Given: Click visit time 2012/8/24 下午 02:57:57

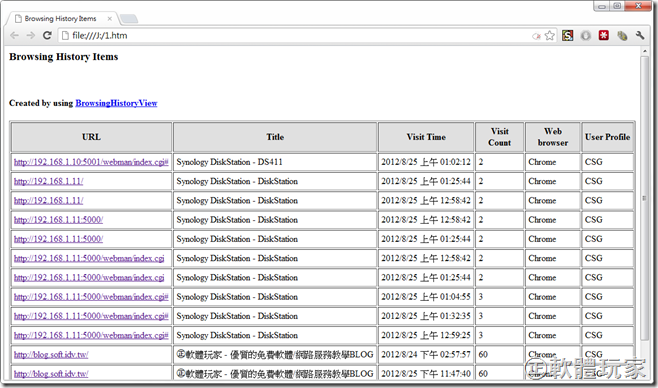Looking at the screenshot, I should pos(426,355).
